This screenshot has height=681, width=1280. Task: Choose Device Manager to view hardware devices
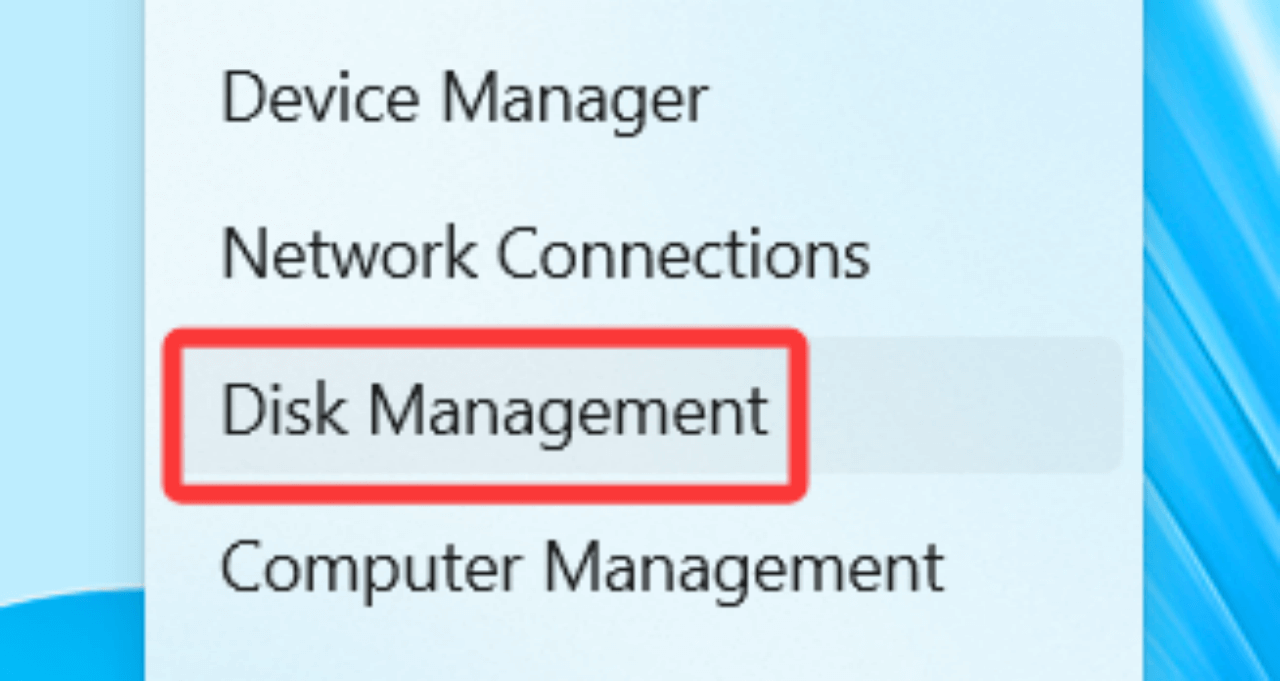point(465,97)
